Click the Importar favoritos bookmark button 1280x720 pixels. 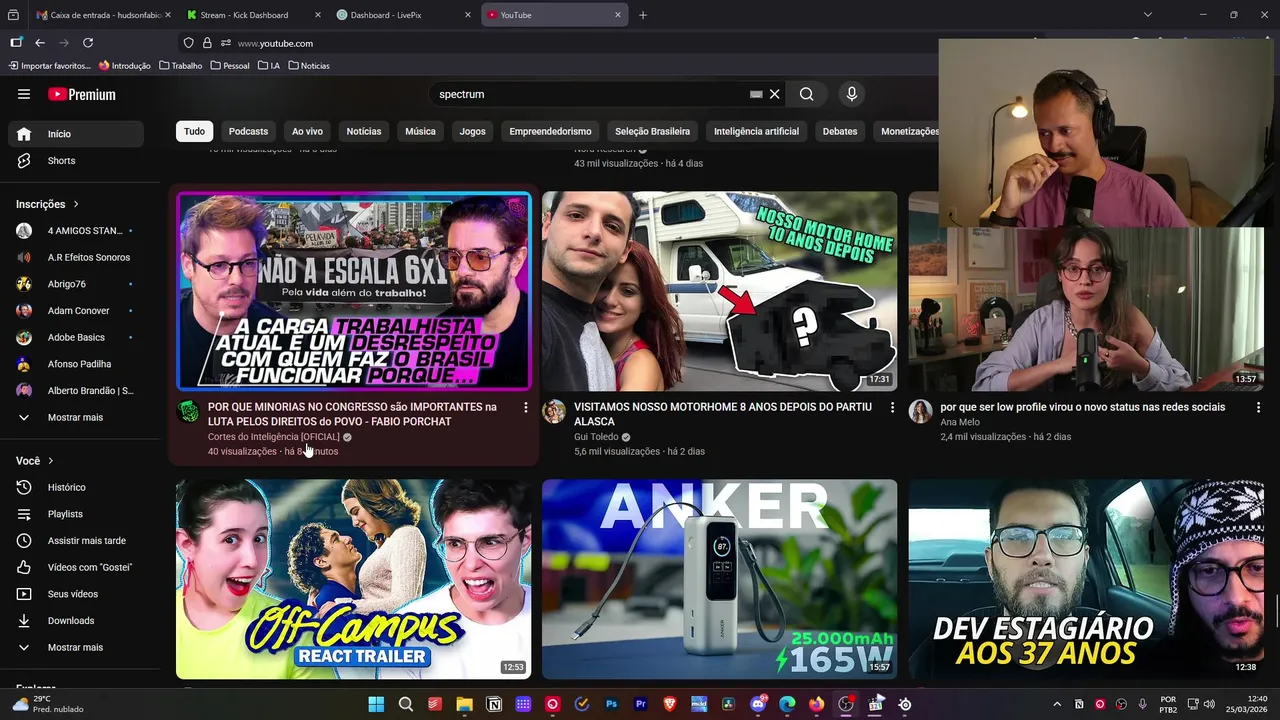50,66
